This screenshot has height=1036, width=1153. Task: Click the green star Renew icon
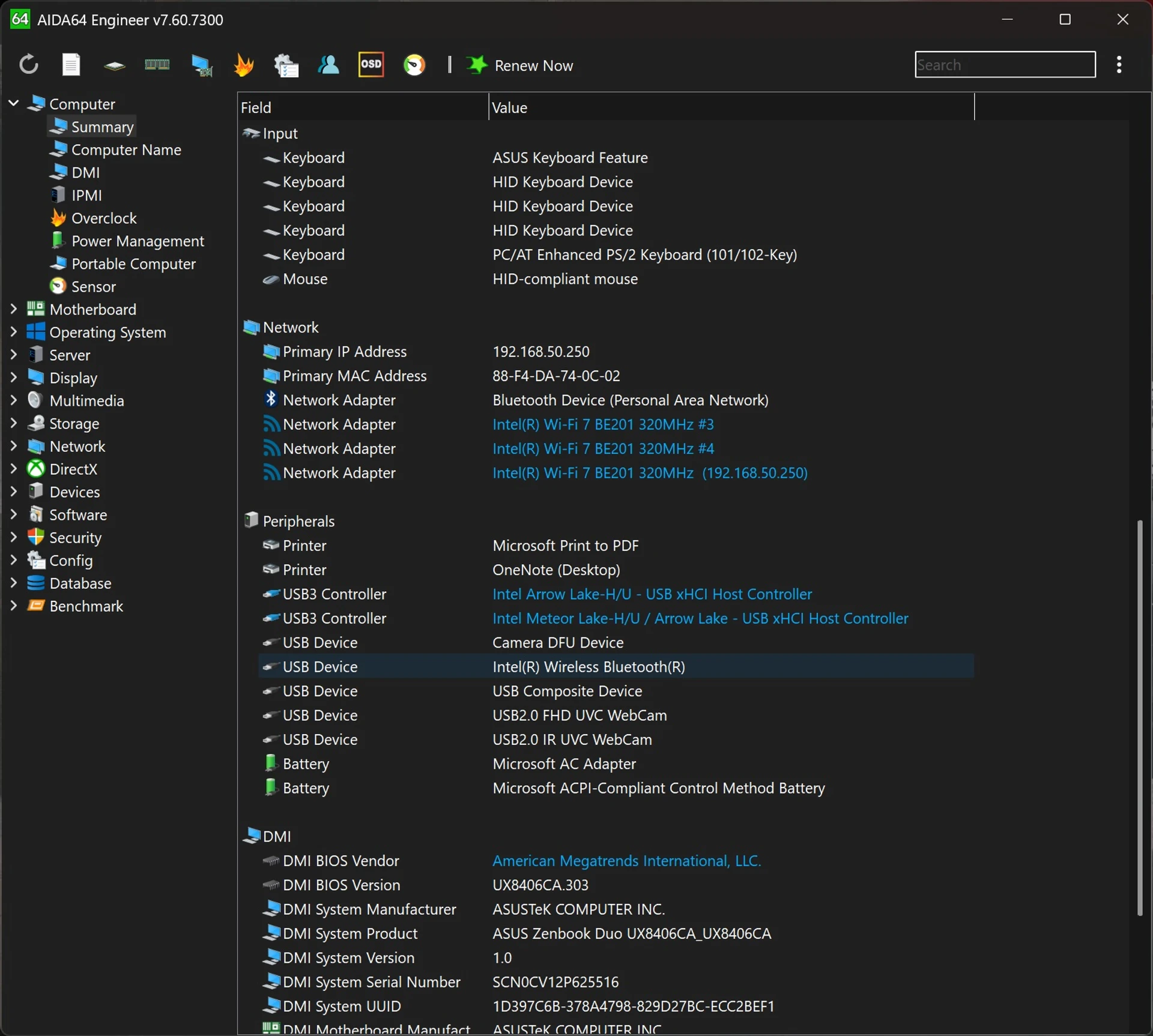477,65
